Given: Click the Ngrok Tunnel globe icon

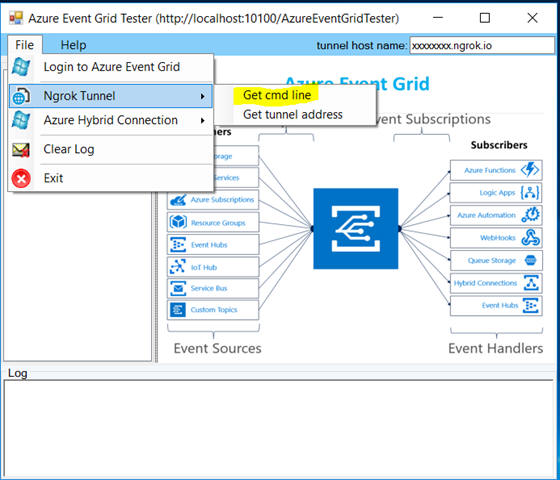Looking at the screenshot, I should 21,96.
